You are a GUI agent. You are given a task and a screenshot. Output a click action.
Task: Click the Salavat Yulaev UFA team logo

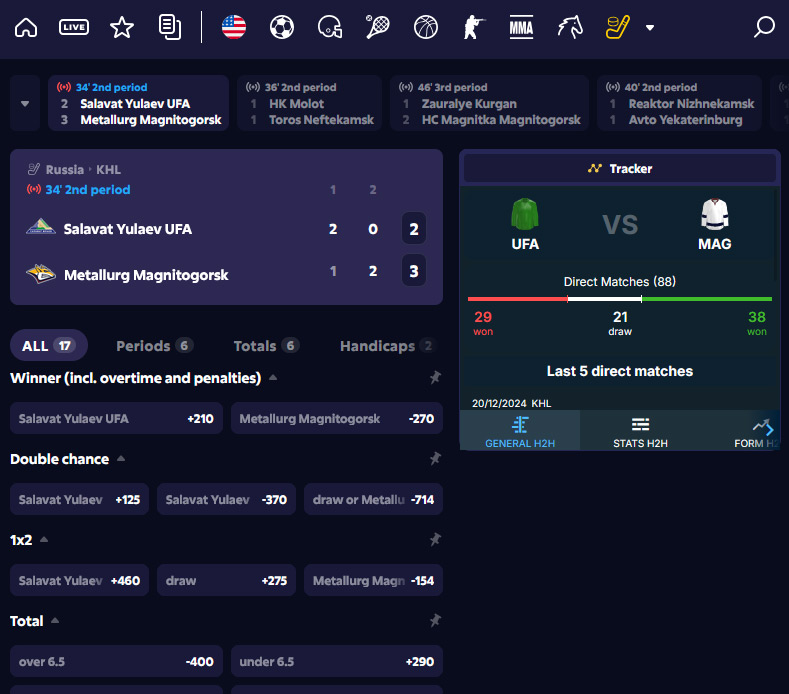pyautogui.click(x=41, y=226)
